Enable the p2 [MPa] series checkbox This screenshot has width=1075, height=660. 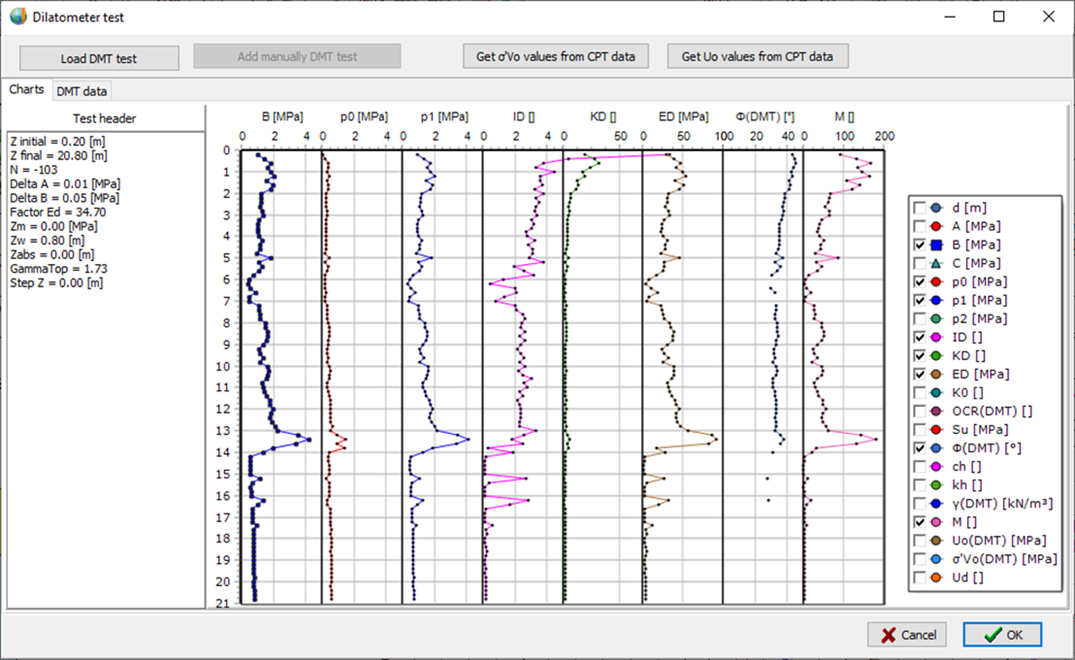(920, 319)
